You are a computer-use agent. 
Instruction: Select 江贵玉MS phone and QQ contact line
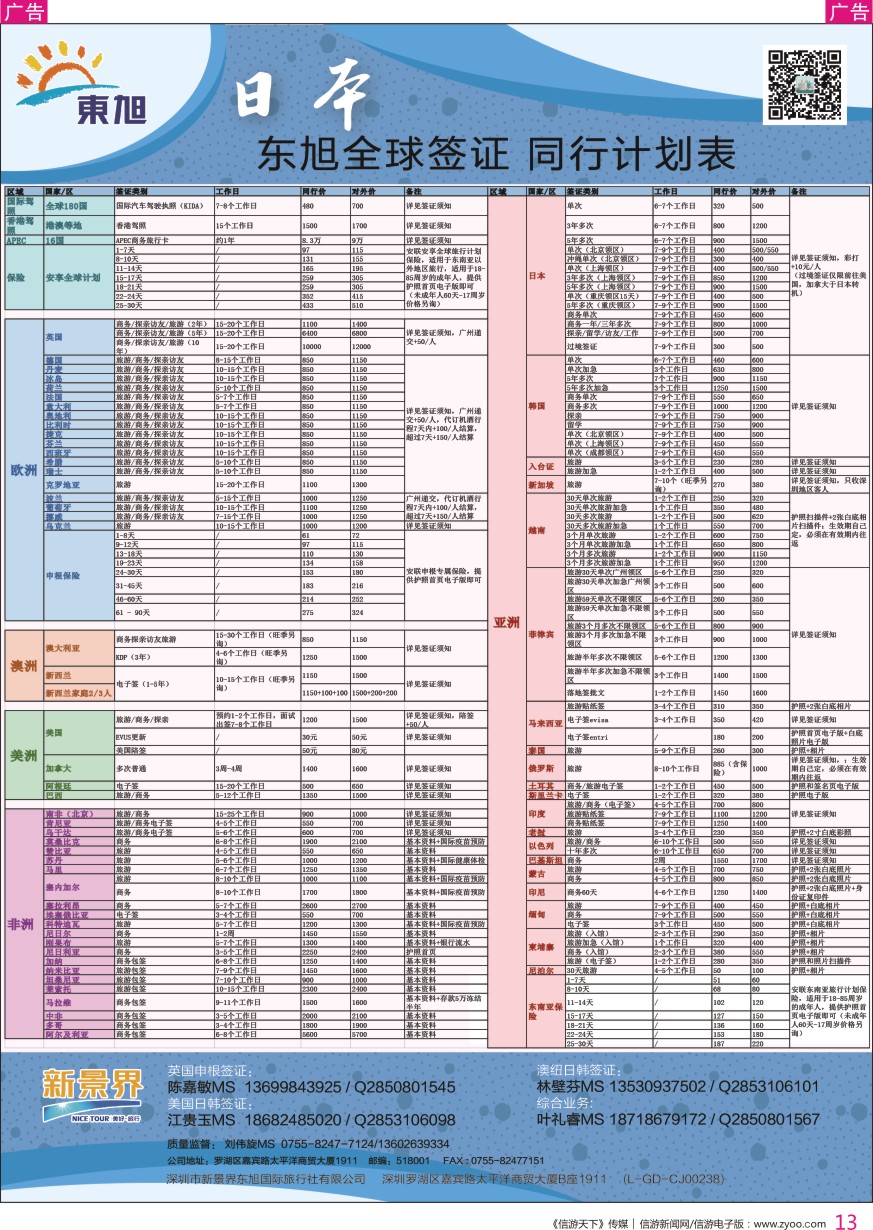click(312, 1120)
